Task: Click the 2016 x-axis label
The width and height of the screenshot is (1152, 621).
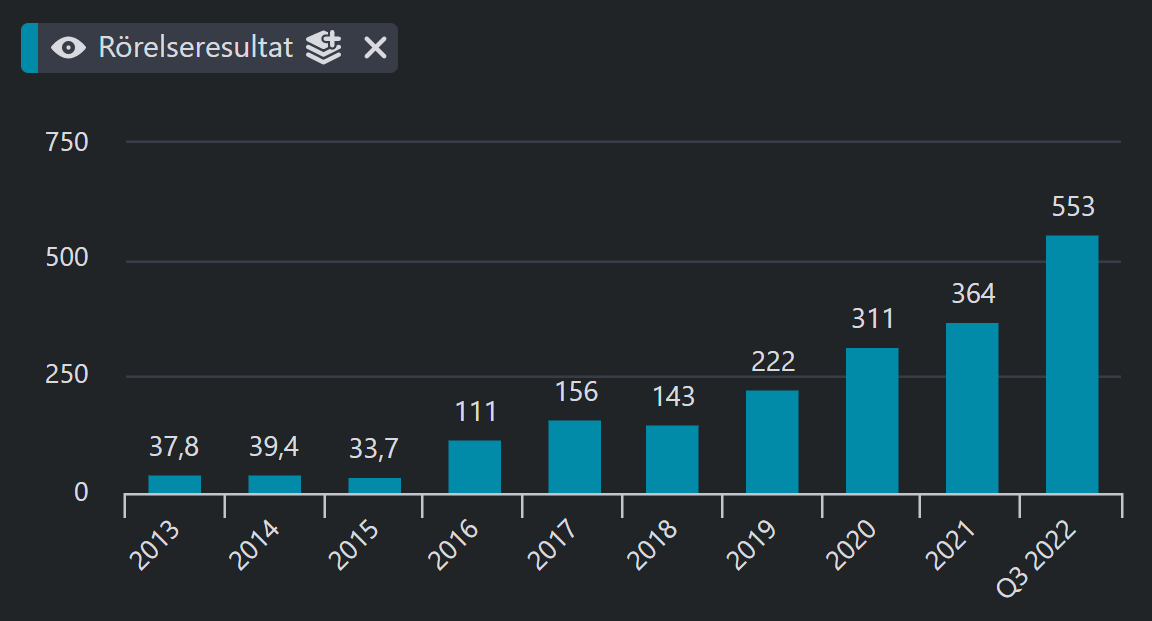Action: click(x=453, y=545)
